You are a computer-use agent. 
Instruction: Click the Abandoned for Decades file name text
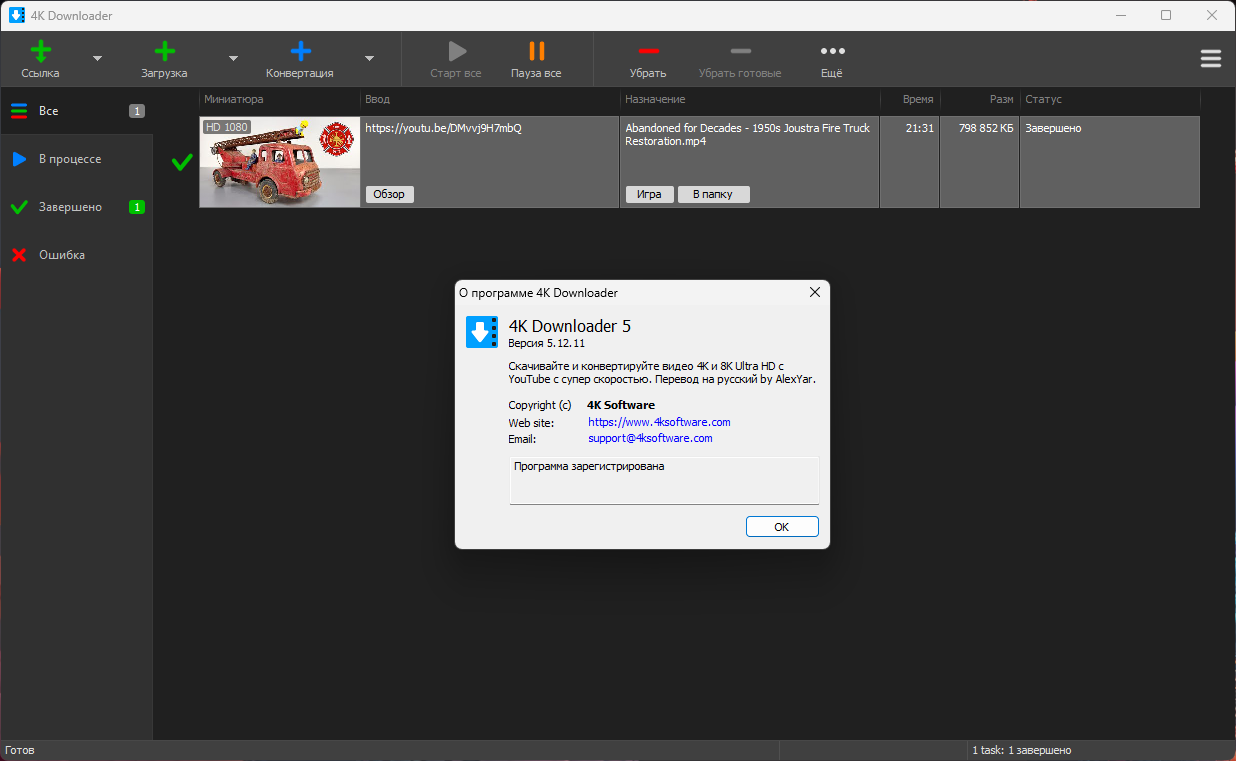(x=748, y=134)
